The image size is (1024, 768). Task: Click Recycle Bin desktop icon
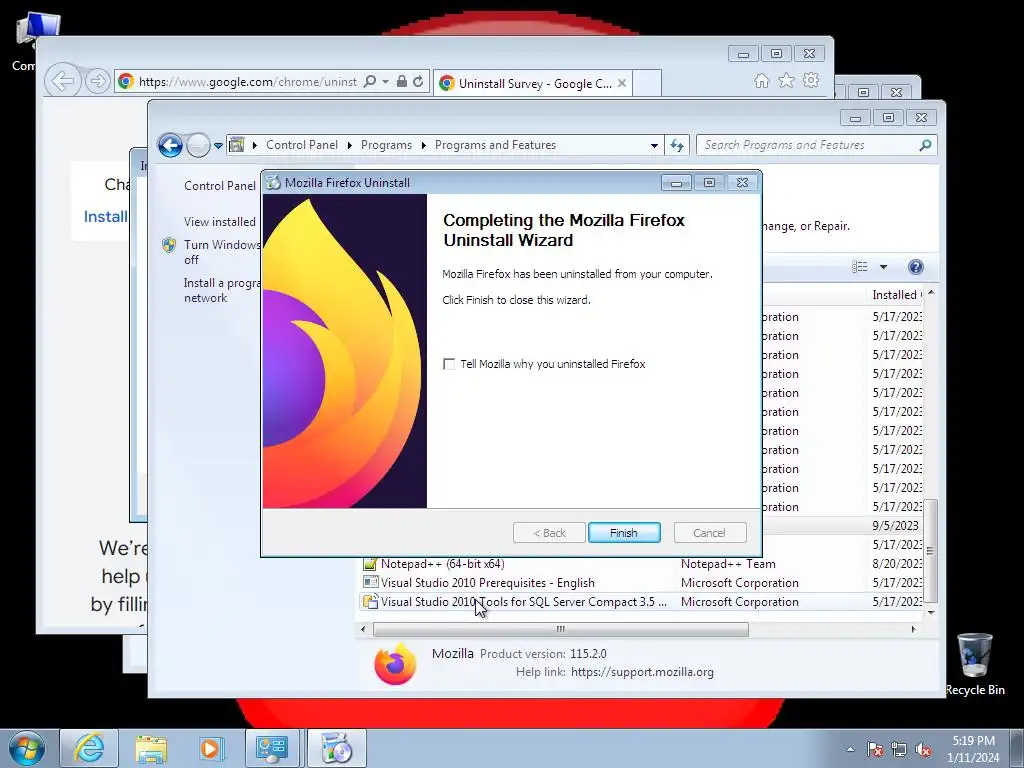click(974, 664)
